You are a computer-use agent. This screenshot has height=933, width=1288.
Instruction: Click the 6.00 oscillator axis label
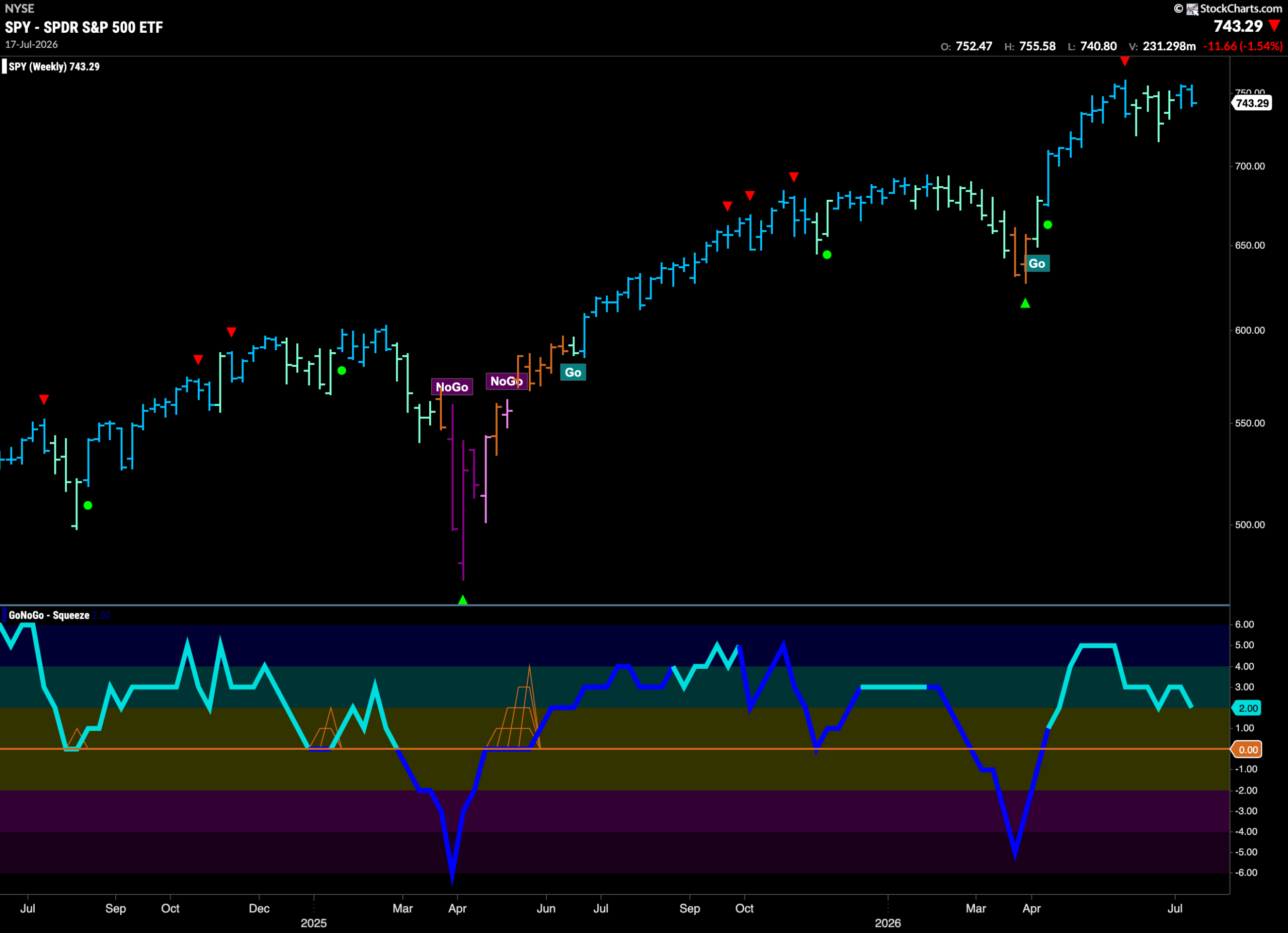pyautogui.click(x=1244, y=624)
